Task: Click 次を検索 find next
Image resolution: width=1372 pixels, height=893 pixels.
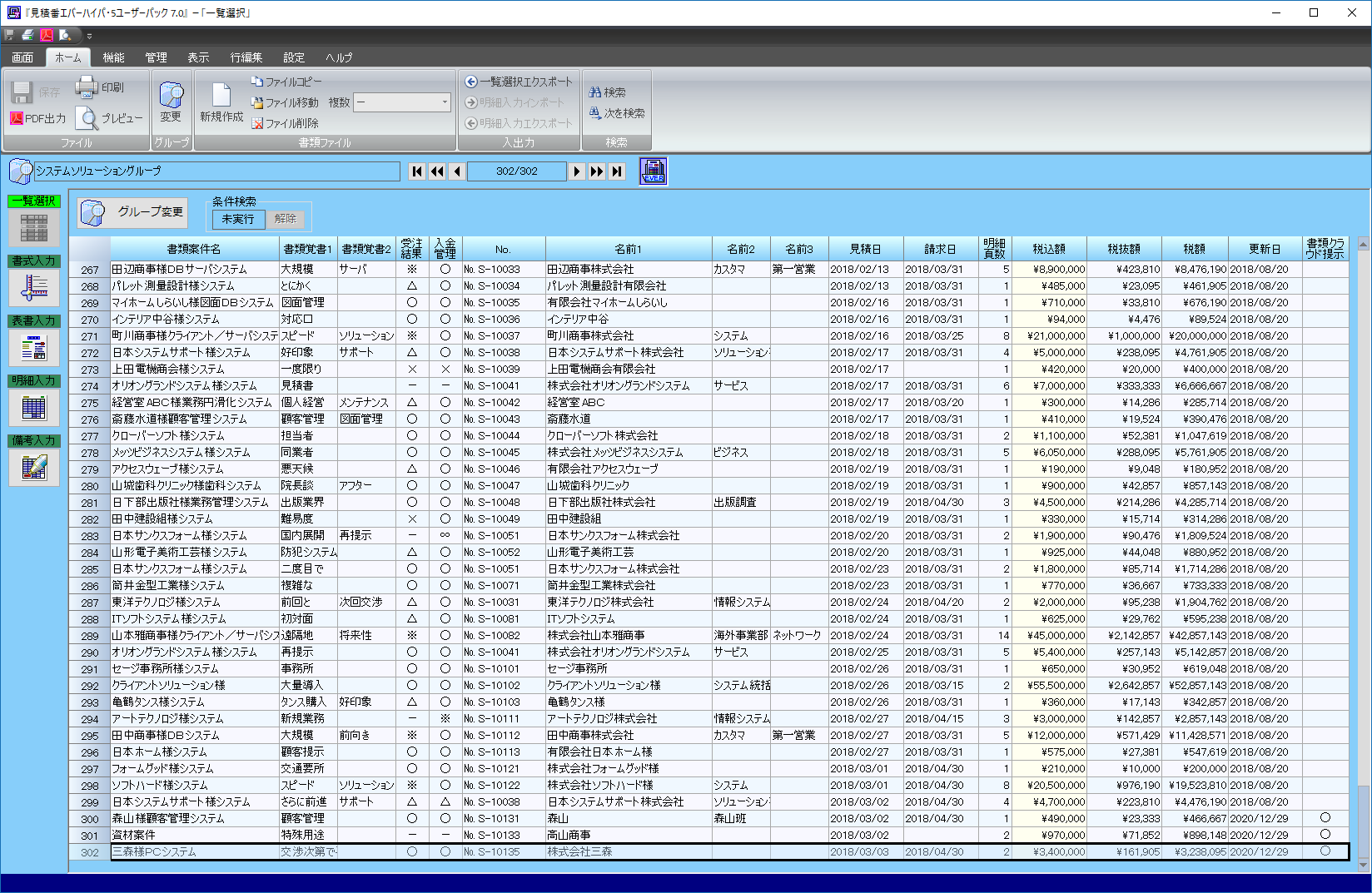Action: (x=617, y=113)
